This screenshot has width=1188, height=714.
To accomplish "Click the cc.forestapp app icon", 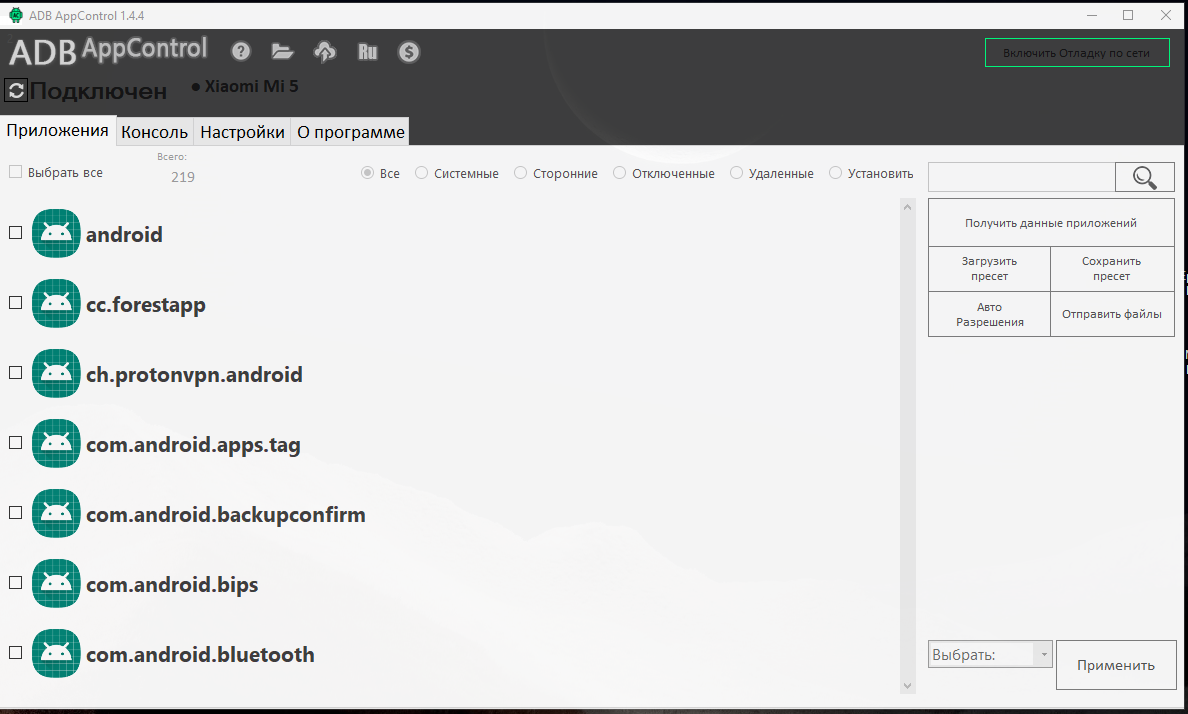I will (x=56, y=303).
